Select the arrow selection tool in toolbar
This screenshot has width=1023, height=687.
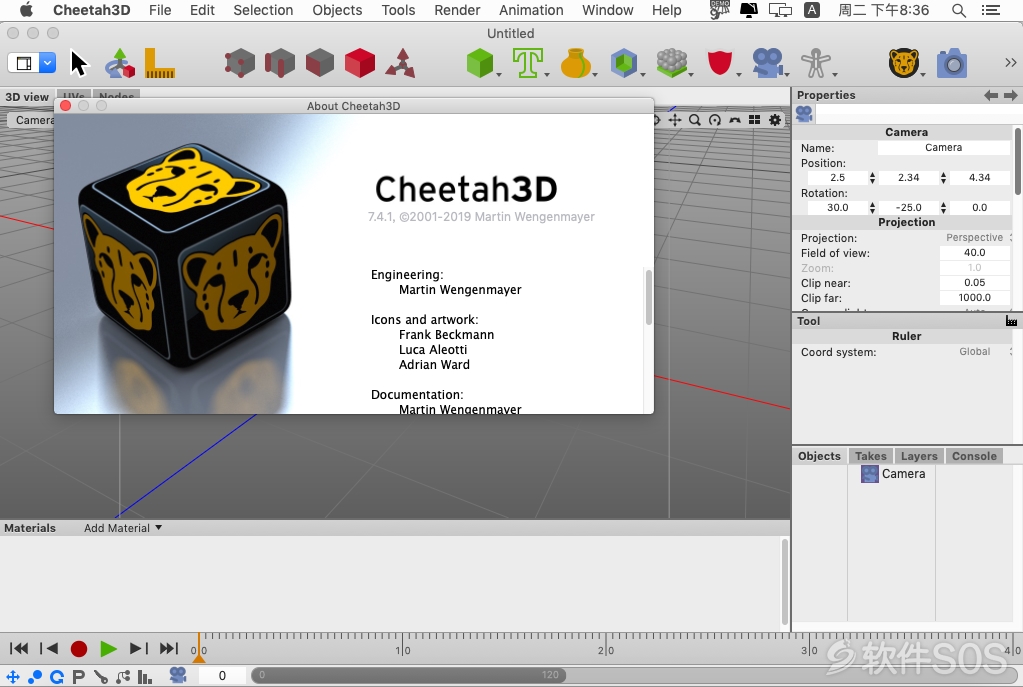79,63
